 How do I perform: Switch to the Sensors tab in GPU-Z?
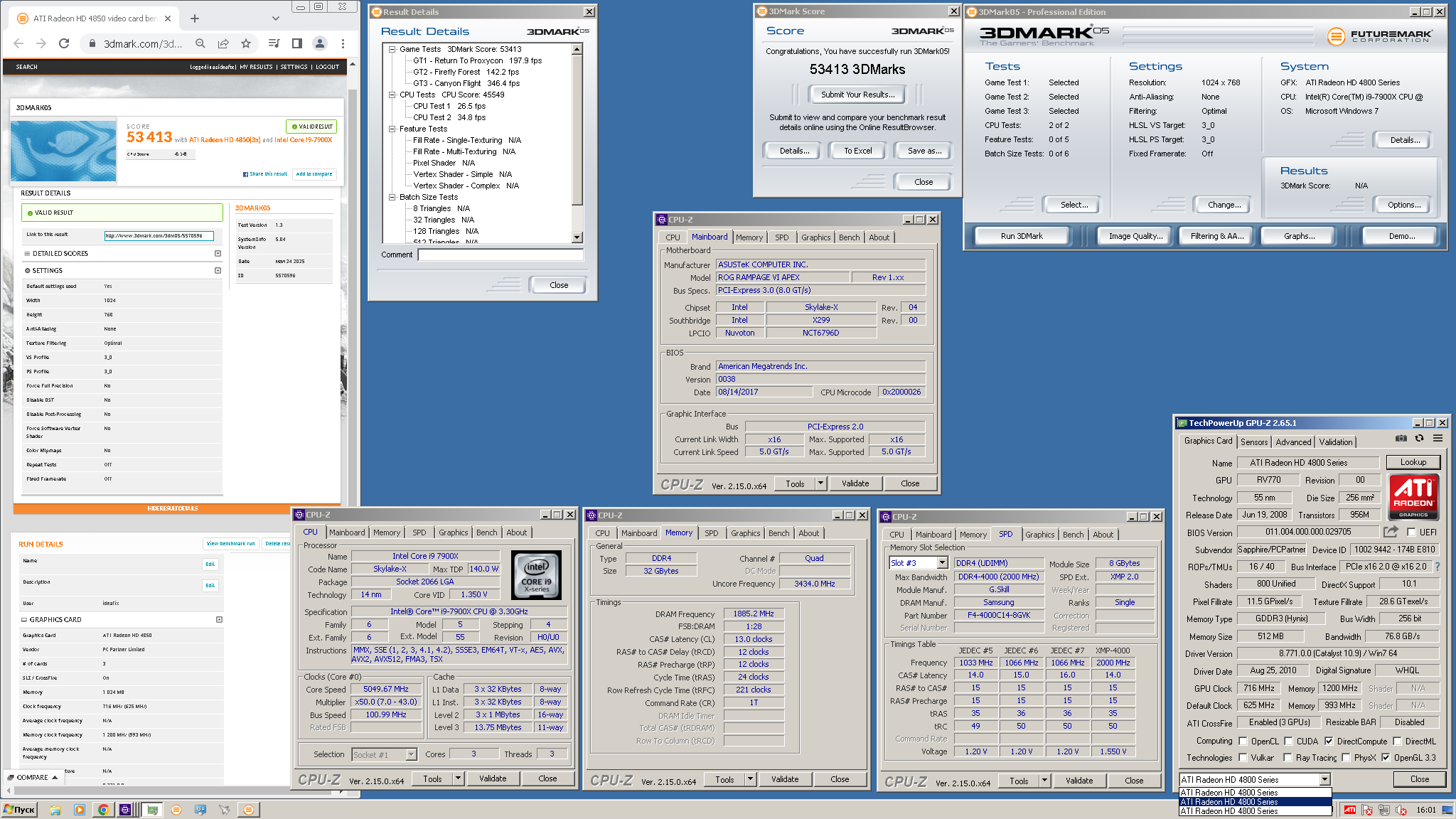coord(1254,442)
